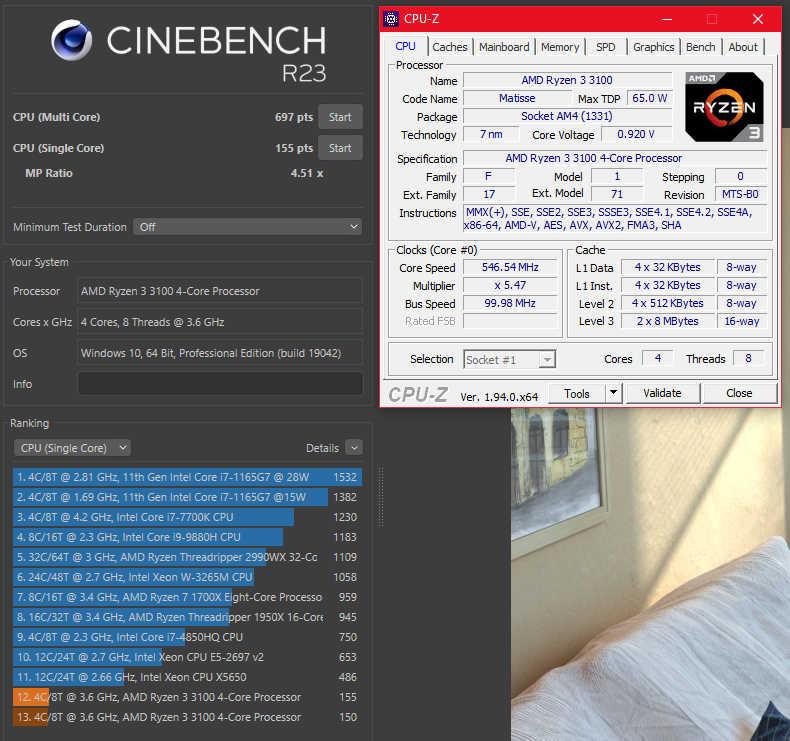Click the Max TDP value 65.0 W
This screenshot has width=790, height=741.
pyautogui.click(x=649, y=98)
